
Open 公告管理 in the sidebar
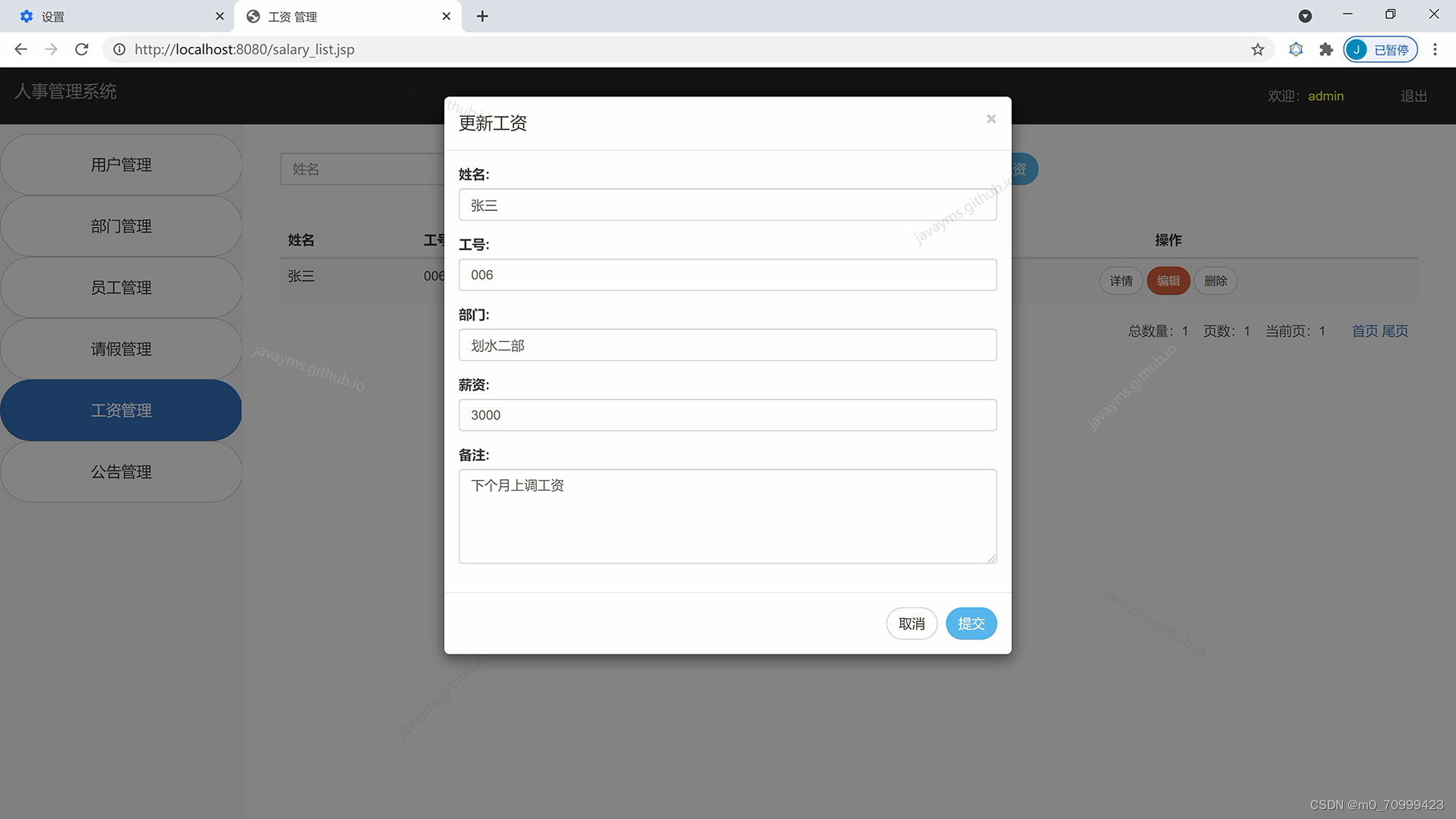coord(121,471)
